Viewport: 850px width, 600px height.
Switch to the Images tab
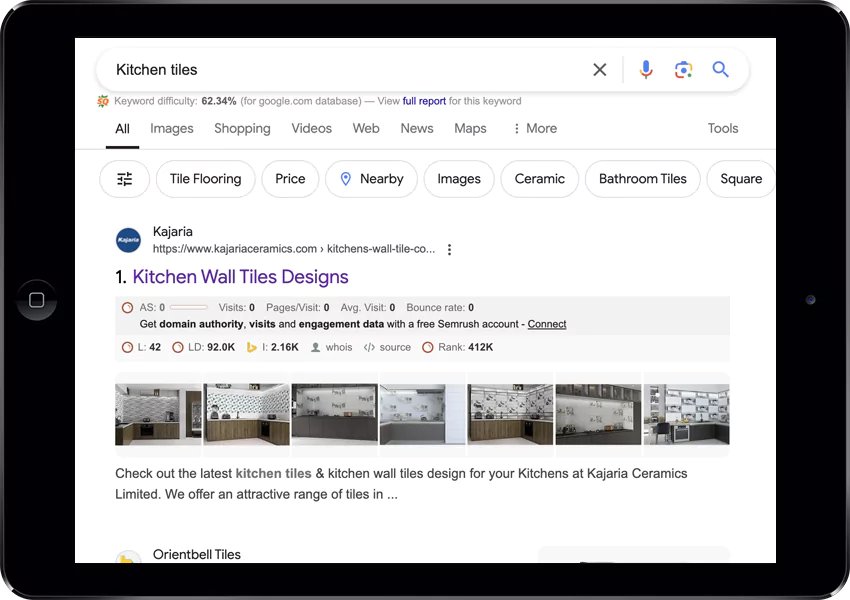[171, 128]
